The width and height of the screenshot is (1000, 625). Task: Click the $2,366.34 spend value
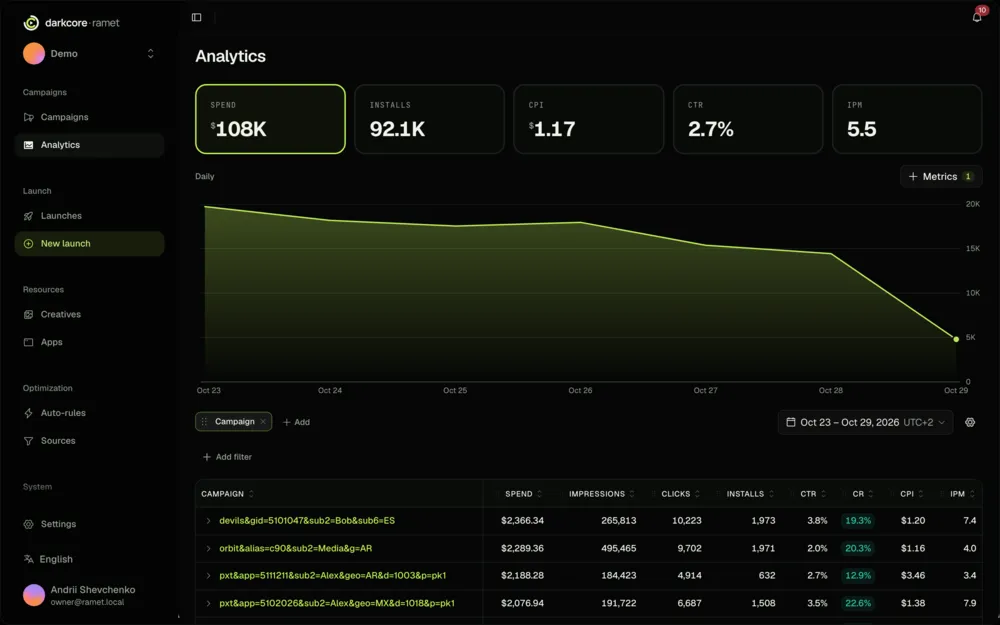[522, 521]
